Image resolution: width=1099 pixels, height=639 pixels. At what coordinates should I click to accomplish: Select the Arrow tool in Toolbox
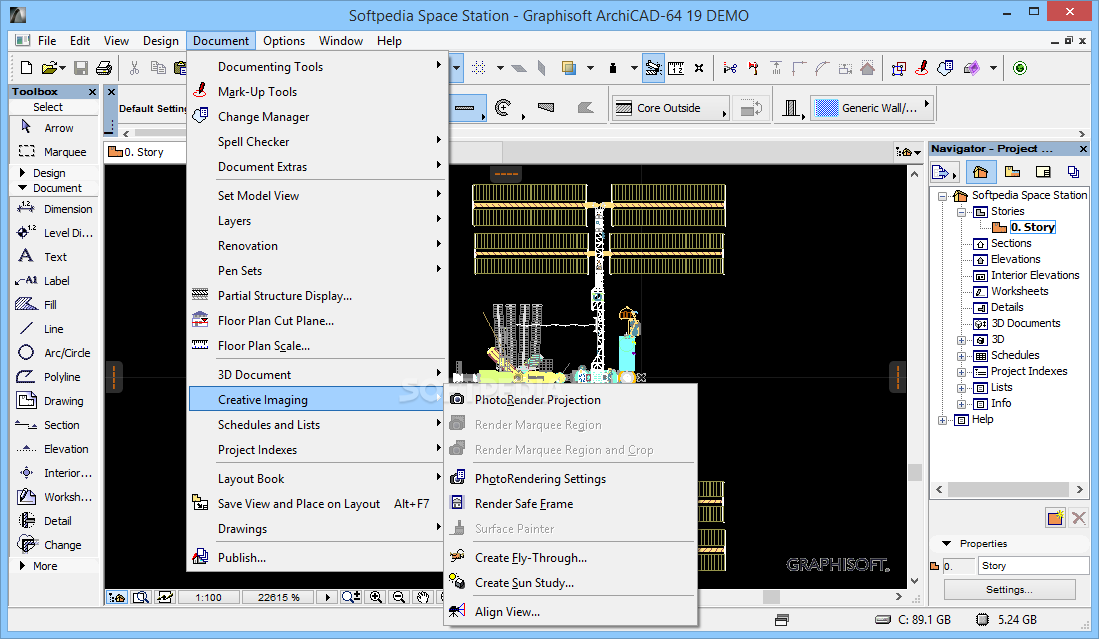[53, 128]
